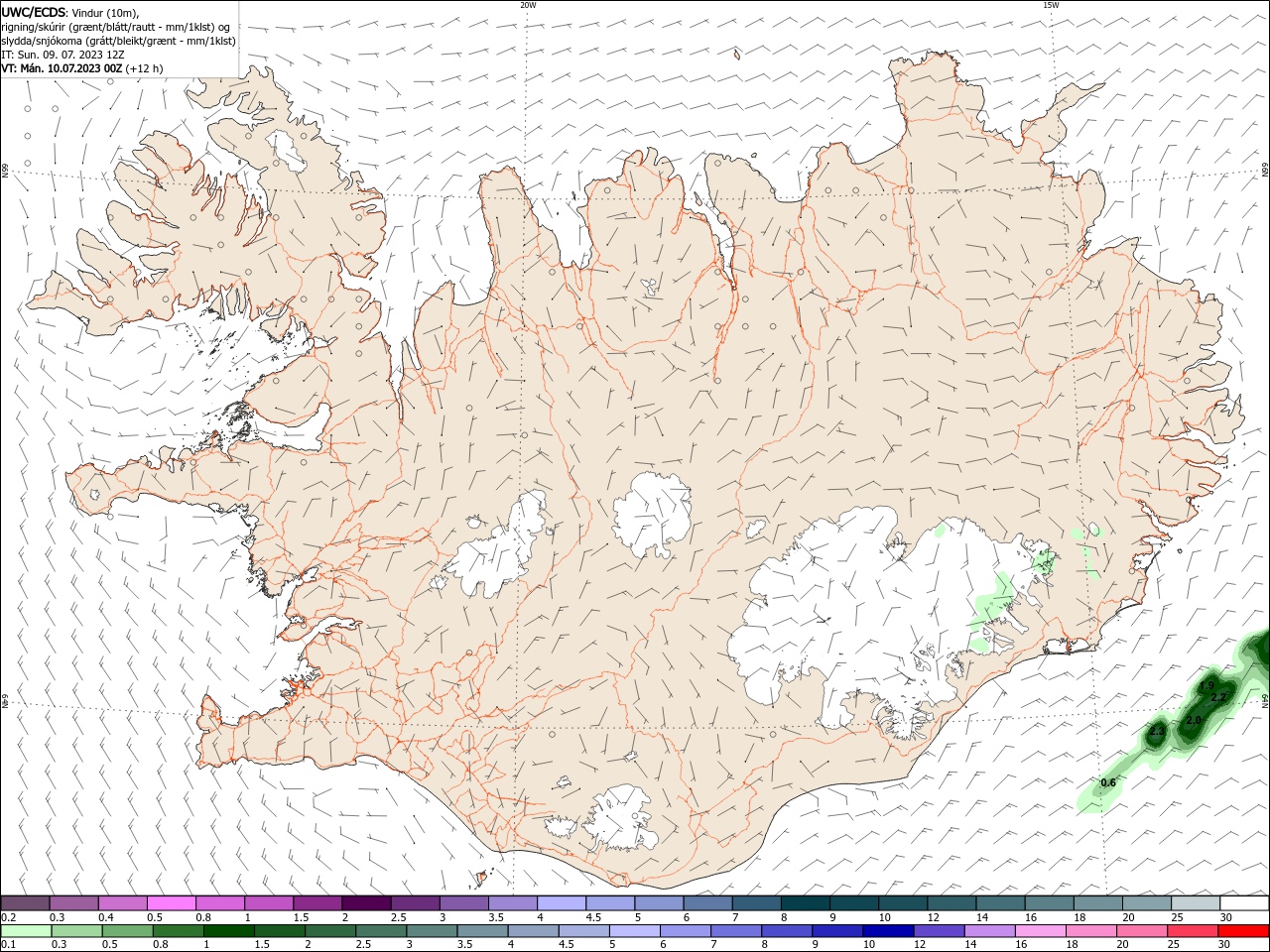Click the top-row legend value 1.5
Viewport: 1270px width, 952px height.
[x=300, y=917]
